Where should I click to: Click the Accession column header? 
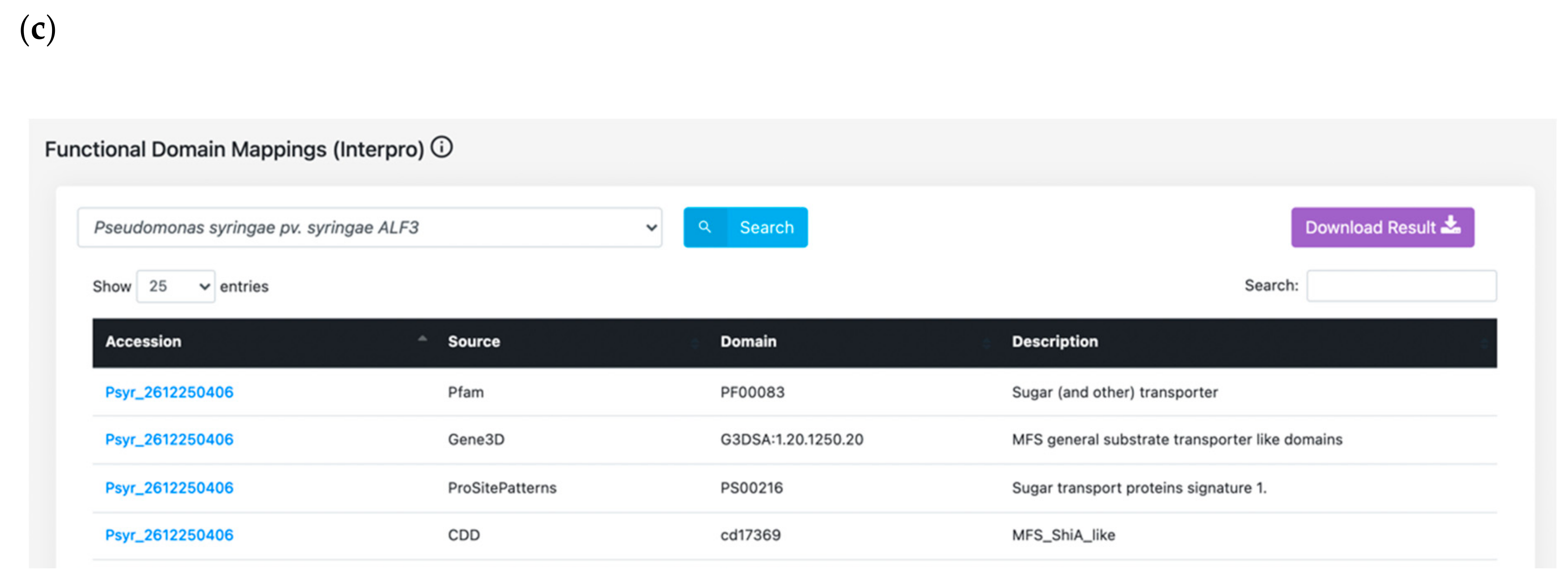144,342
